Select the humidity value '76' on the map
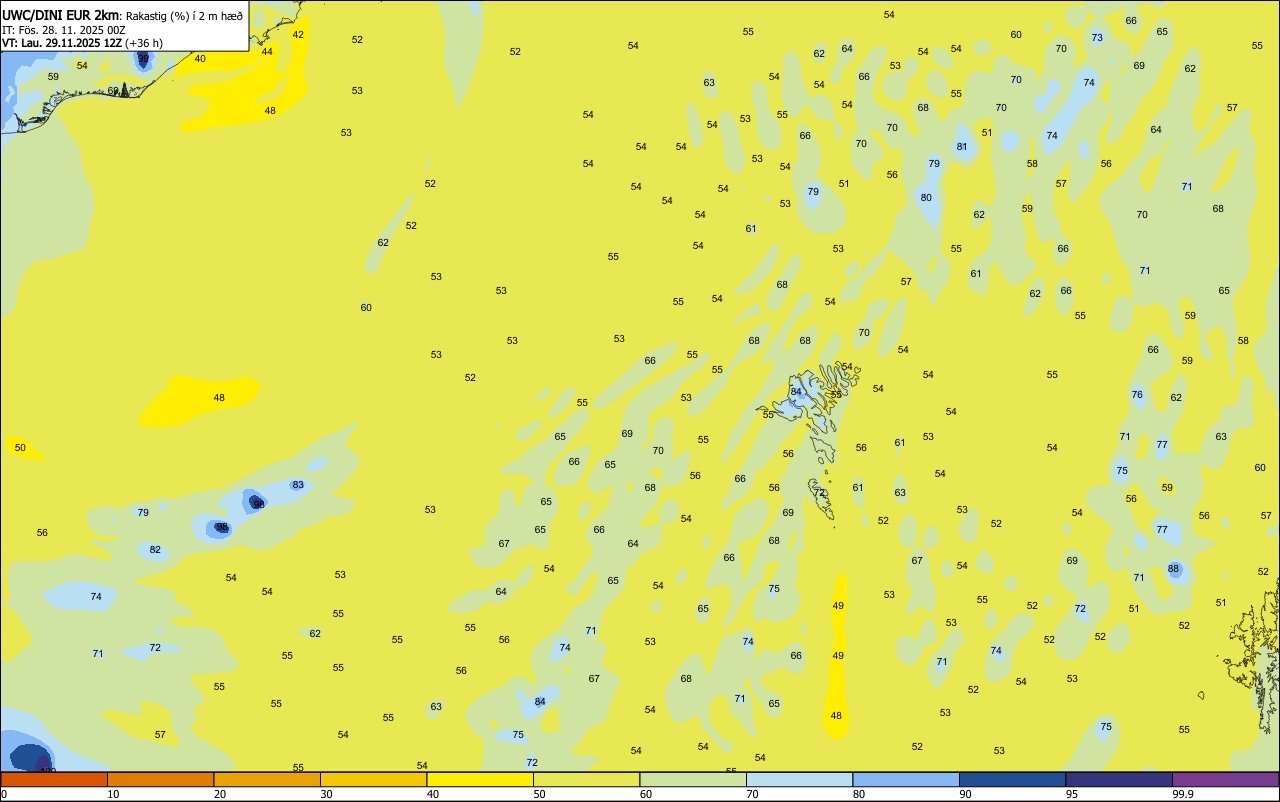The image size is (1280, 802). [x=1137, y=394]
